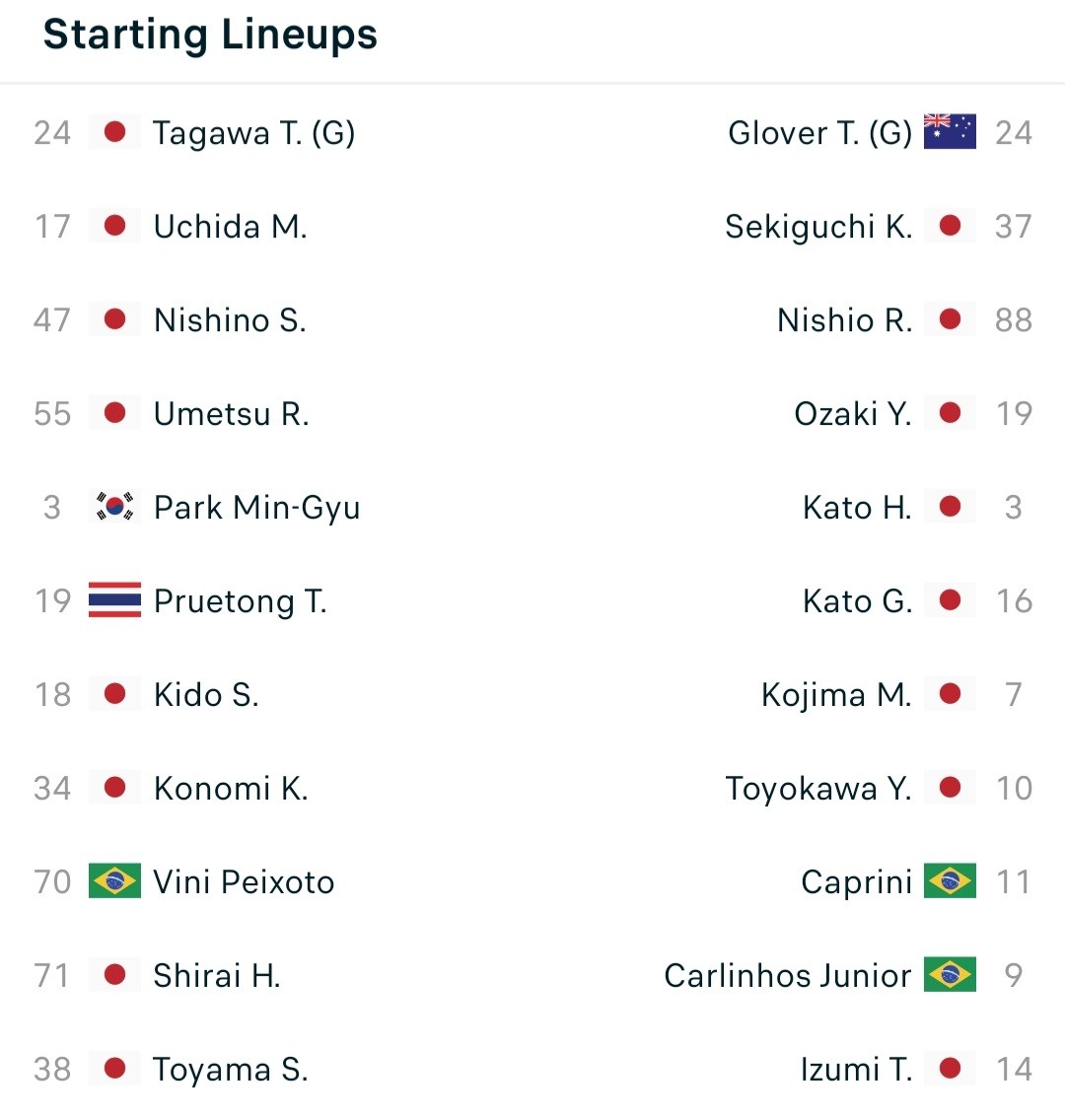Click shirt number 70 beside Vini Peixoto
The image size is (1065, 1120).
click(x=52, y=882)
